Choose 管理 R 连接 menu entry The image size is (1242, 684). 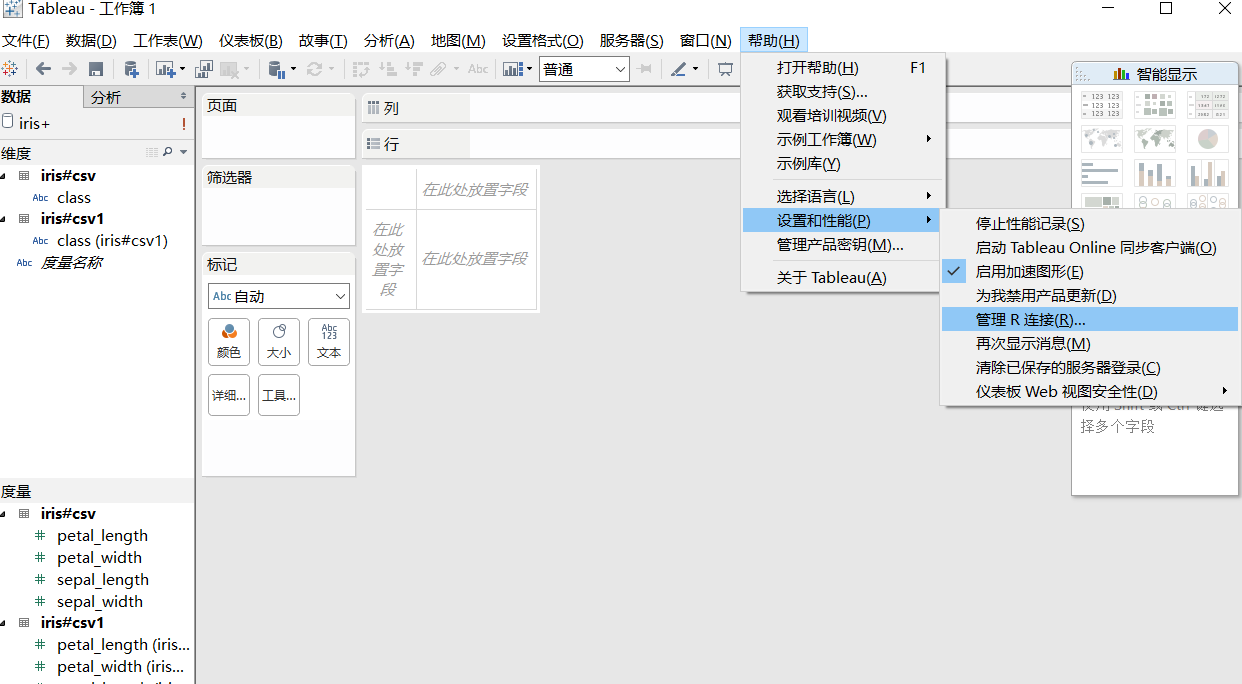(x=1090, y=320)
